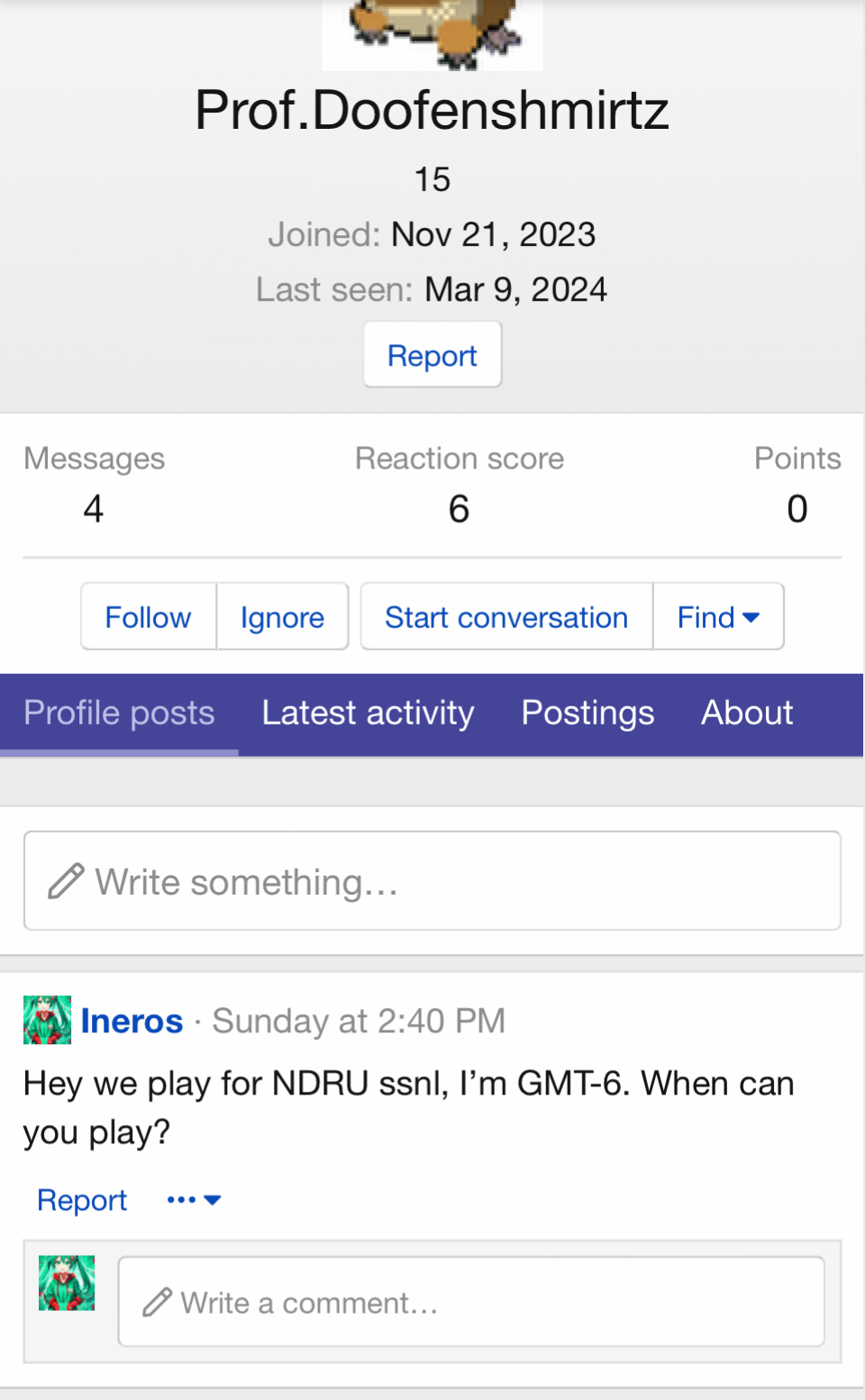
Task: Open the three-dots post options menu
Action: coord(194,1200)
